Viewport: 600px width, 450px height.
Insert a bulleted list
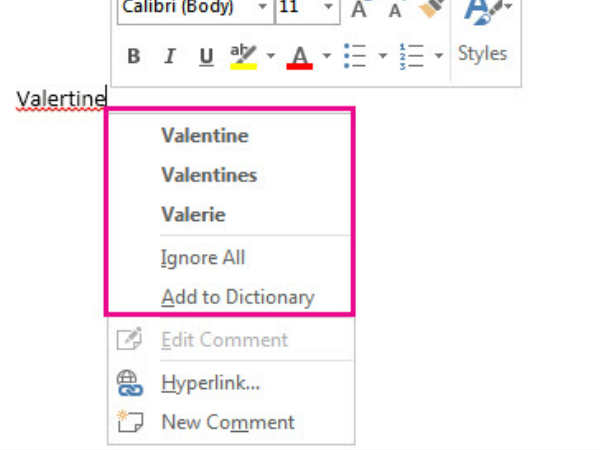[354, 56]
